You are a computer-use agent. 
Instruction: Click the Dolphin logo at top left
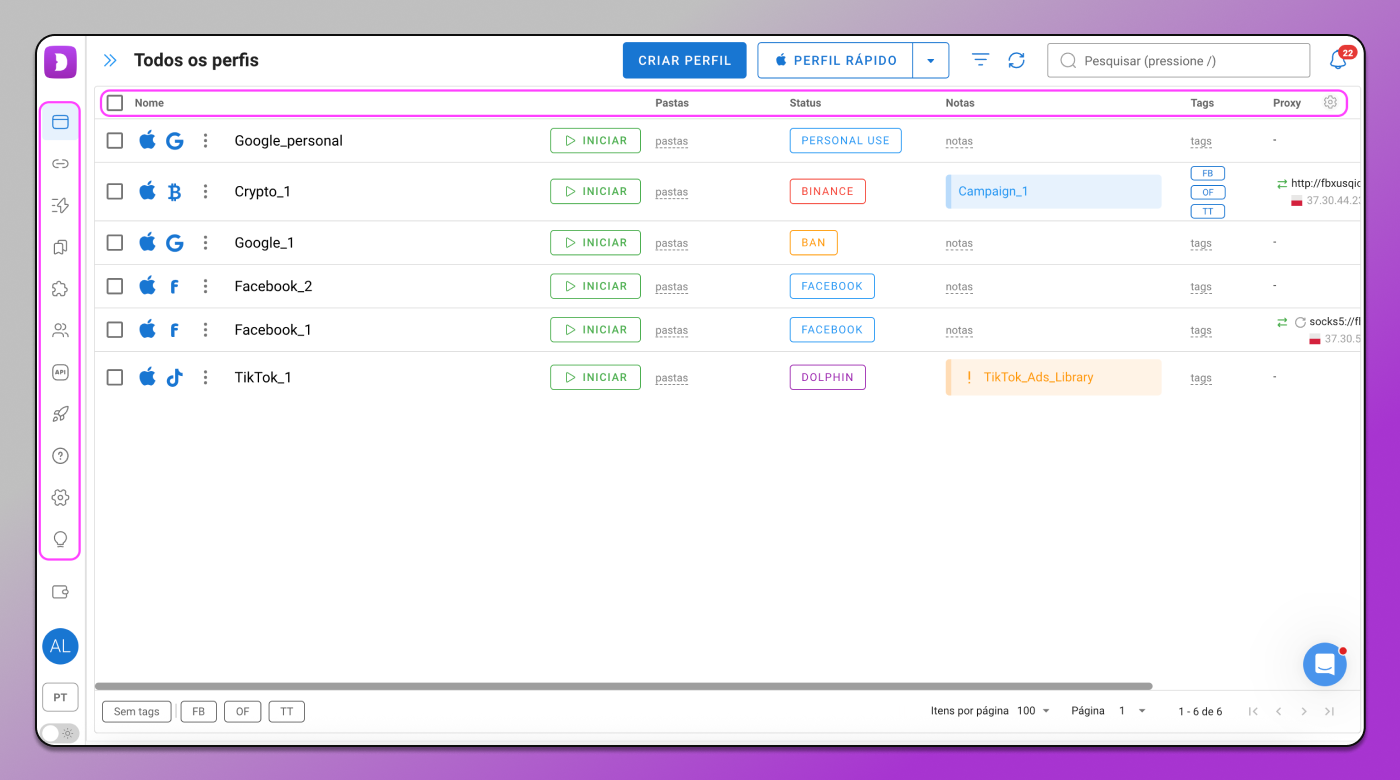[60, 62]
